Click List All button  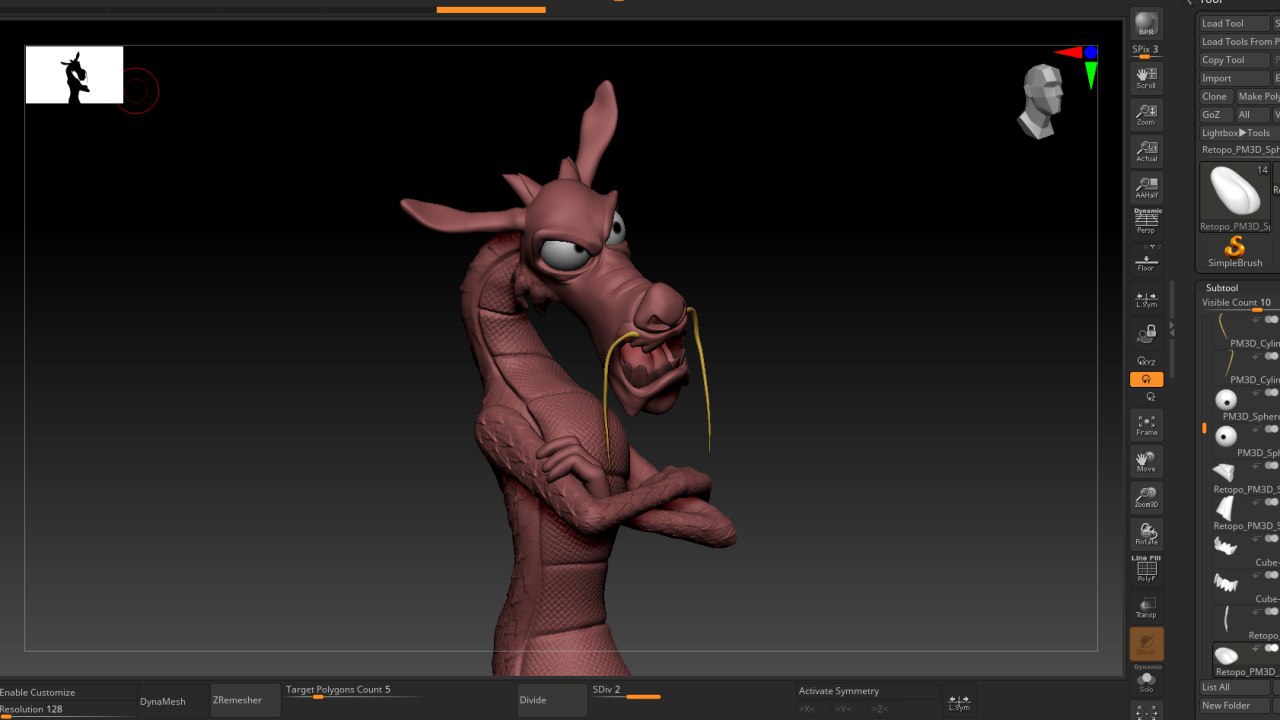click(1235, 687)
